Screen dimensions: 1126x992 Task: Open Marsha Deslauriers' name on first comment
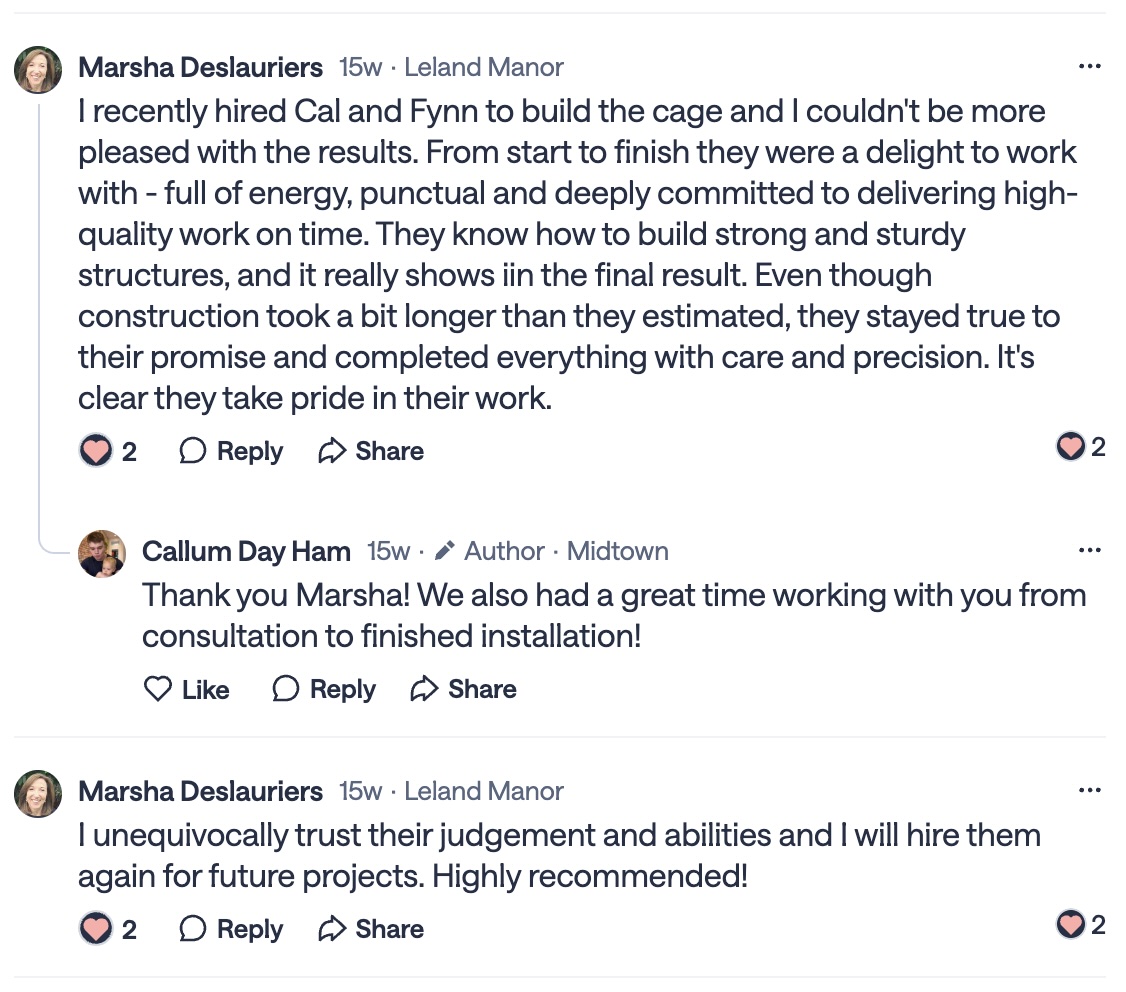coord(200,67)
